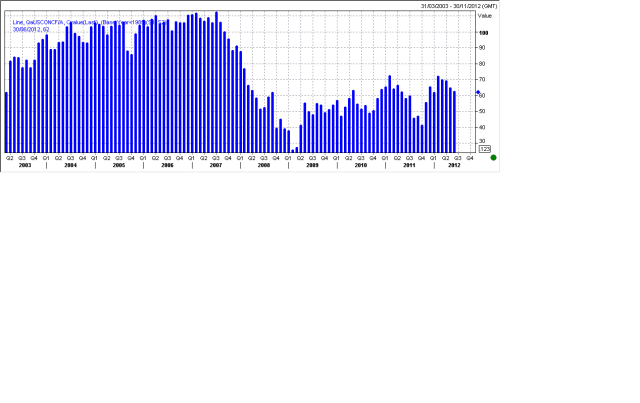Click the lowest bar in early 2009
The height and width of the screenshot is (403, 640).
[292, 150]
